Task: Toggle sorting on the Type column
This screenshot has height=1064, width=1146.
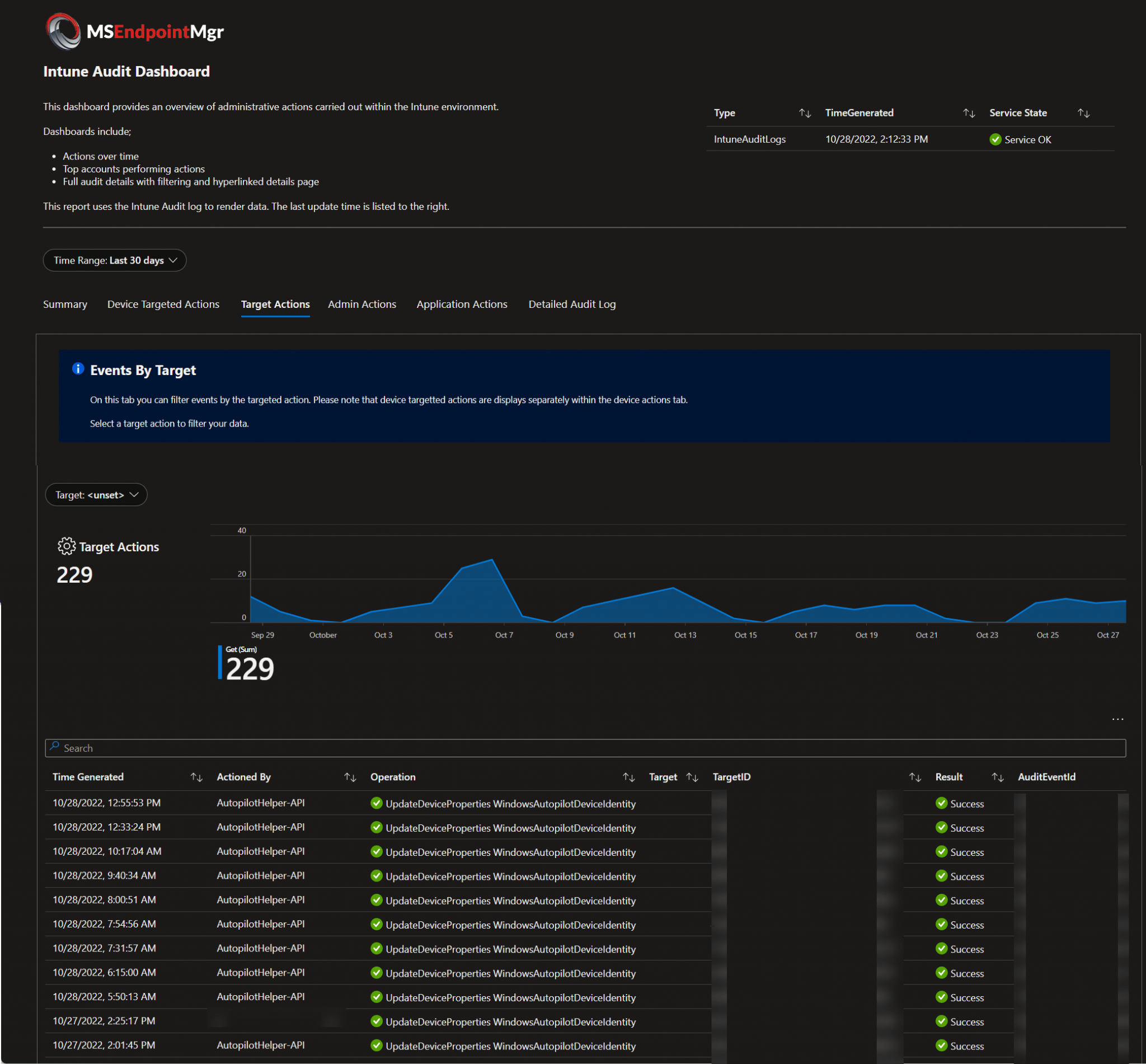Action: point(805,113)
